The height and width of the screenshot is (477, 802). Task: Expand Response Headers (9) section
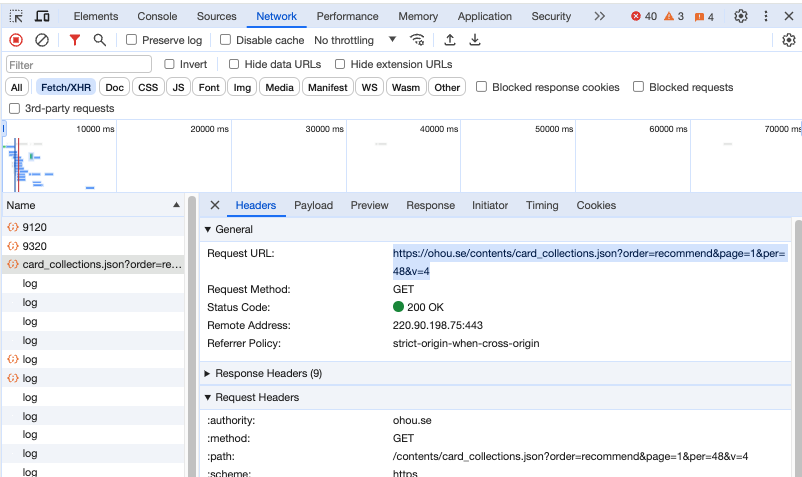(x=208, y=374)
